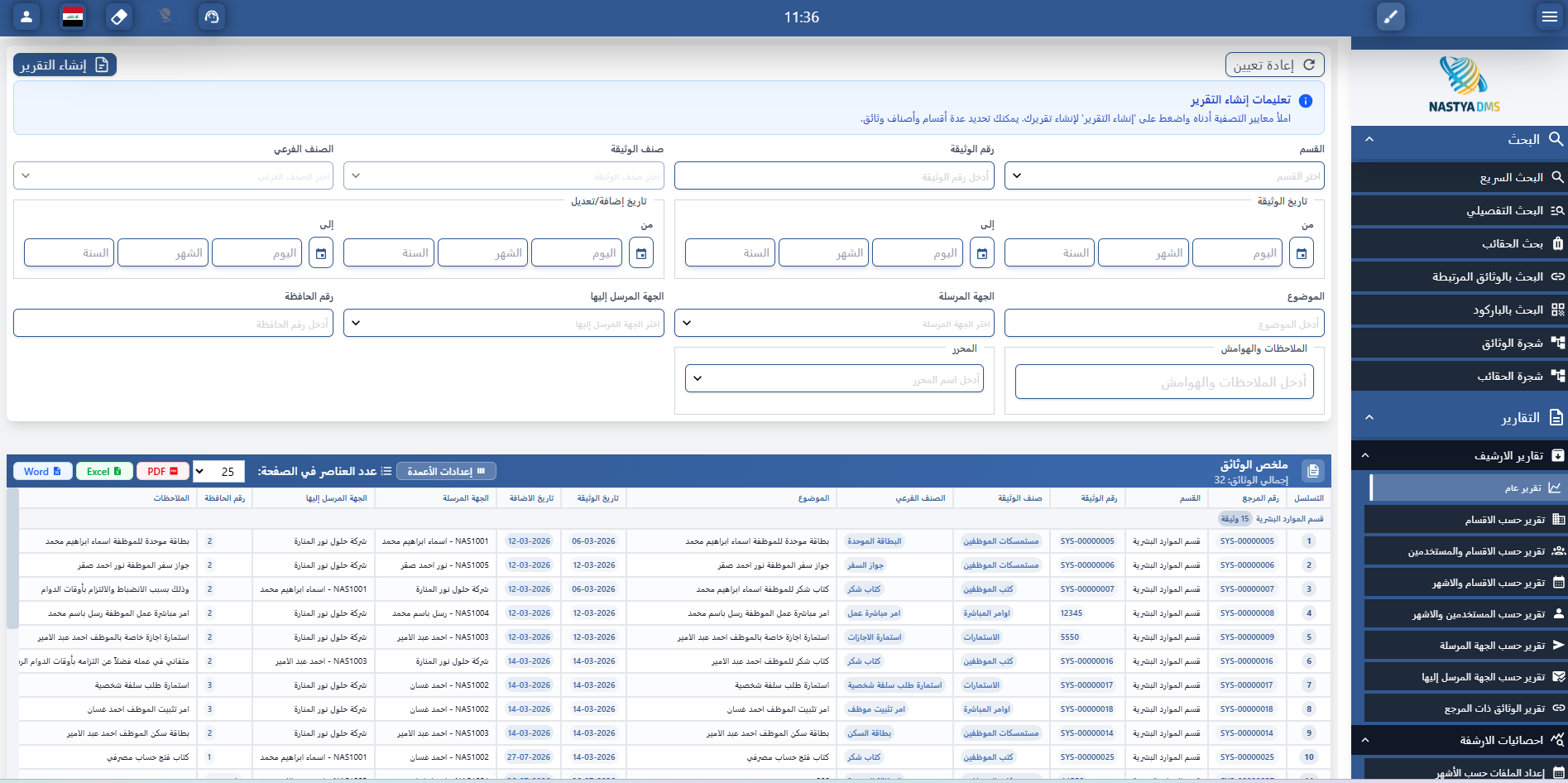Select تقرير عام general report
1568x783 pixels.
click(x=1469, y=488)
